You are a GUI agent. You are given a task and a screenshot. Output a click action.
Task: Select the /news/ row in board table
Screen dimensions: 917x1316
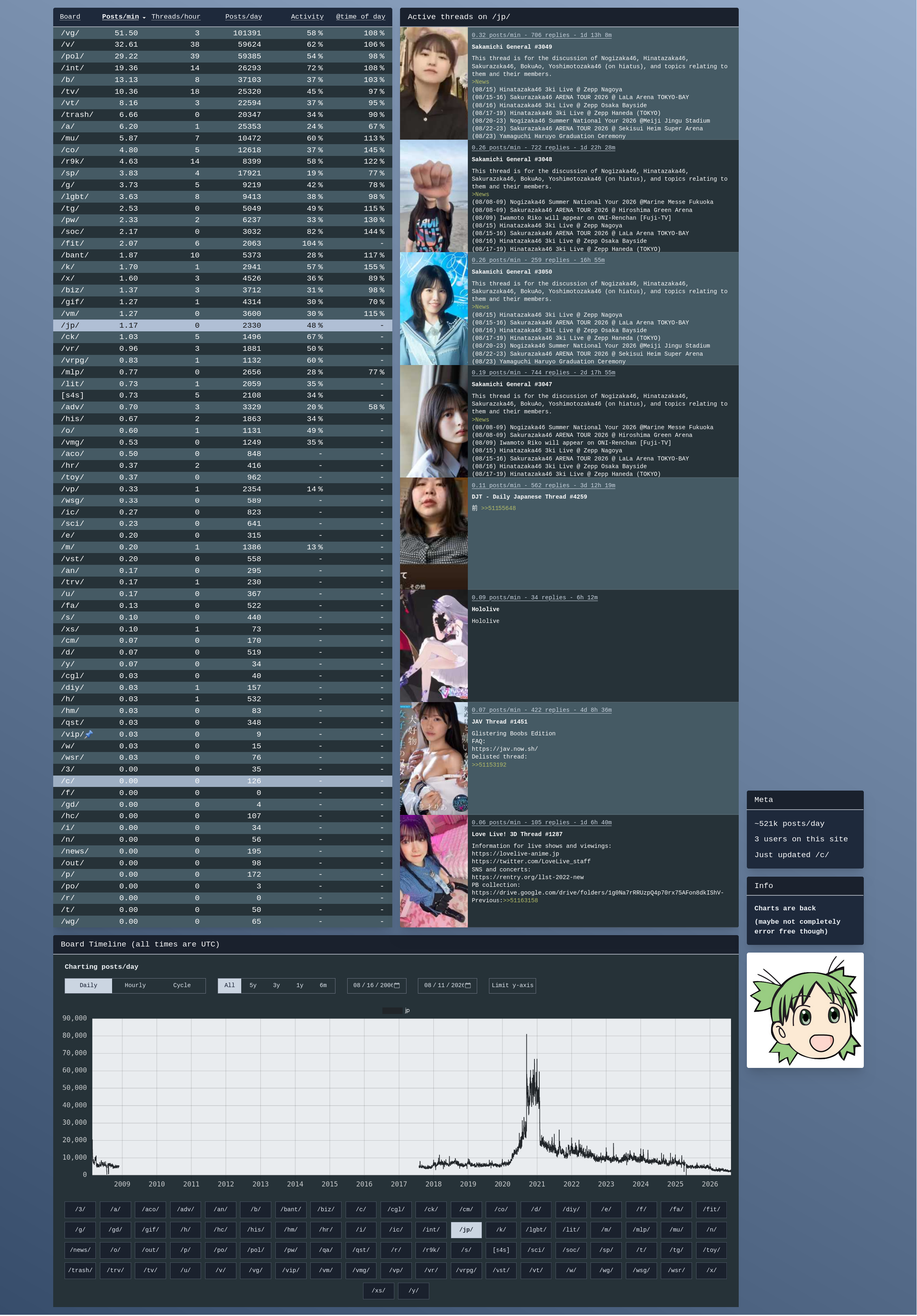pyautogui.click(x=223, y=851)
